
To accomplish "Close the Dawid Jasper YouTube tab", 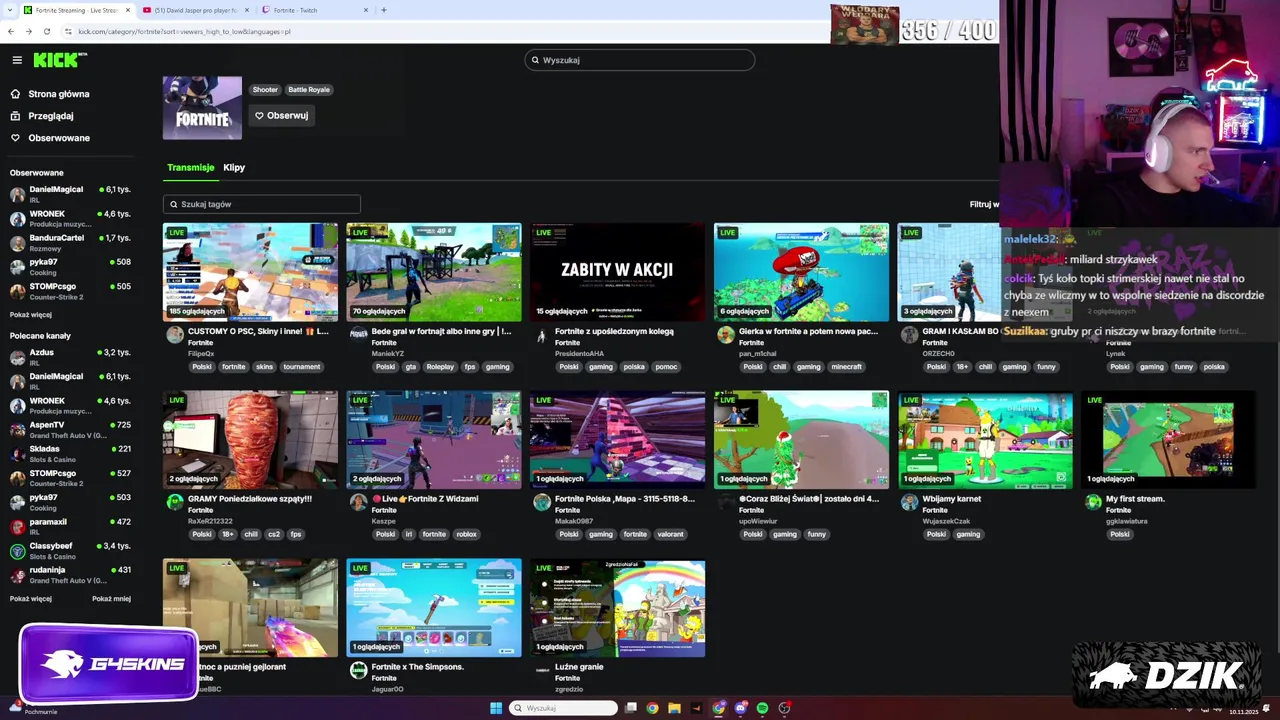I will coord(247,10).
